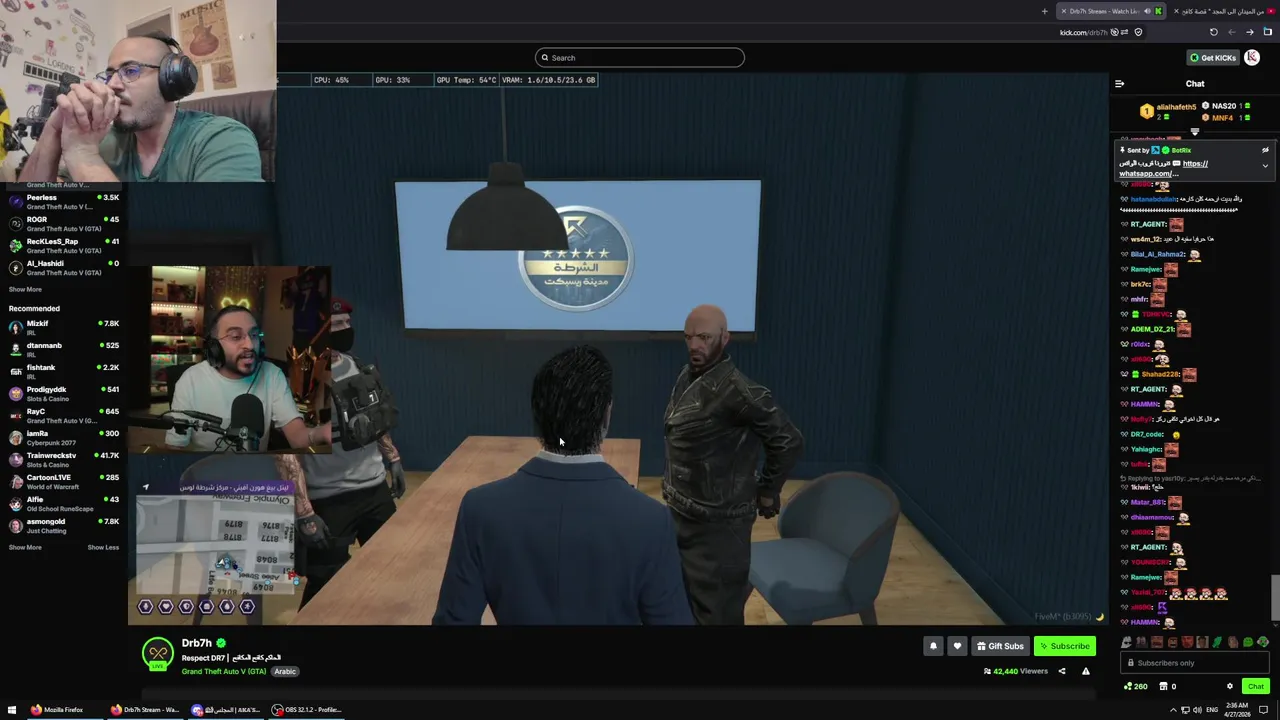Screen dimensions: 1280x720
Task: Open CartoonLIVE recommended channel
Action: click(x=64, y=481)
